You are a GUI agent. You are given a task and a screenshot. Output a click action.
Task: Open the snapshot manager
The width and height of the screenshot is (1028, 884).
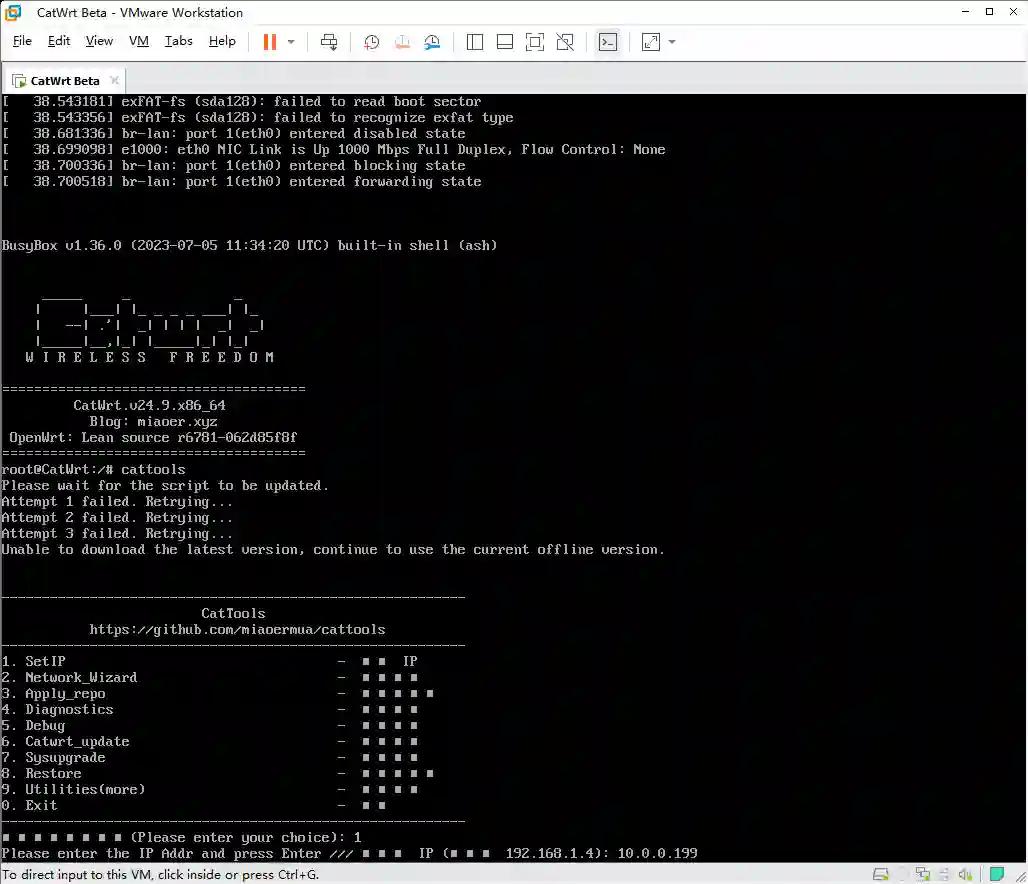(x=432, y=42)
